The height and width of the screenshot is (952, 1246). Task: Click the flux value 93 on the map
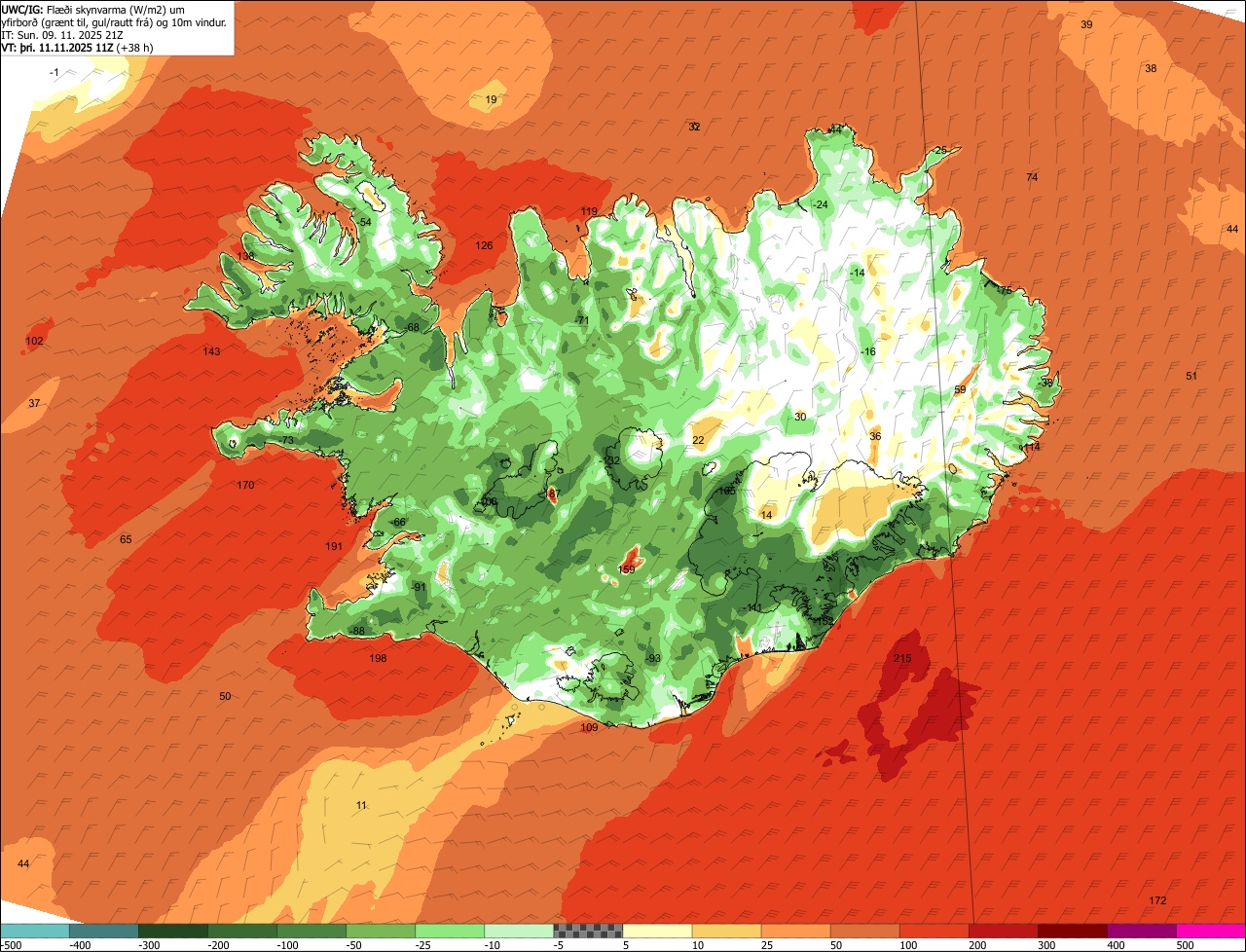coord(654,658)
